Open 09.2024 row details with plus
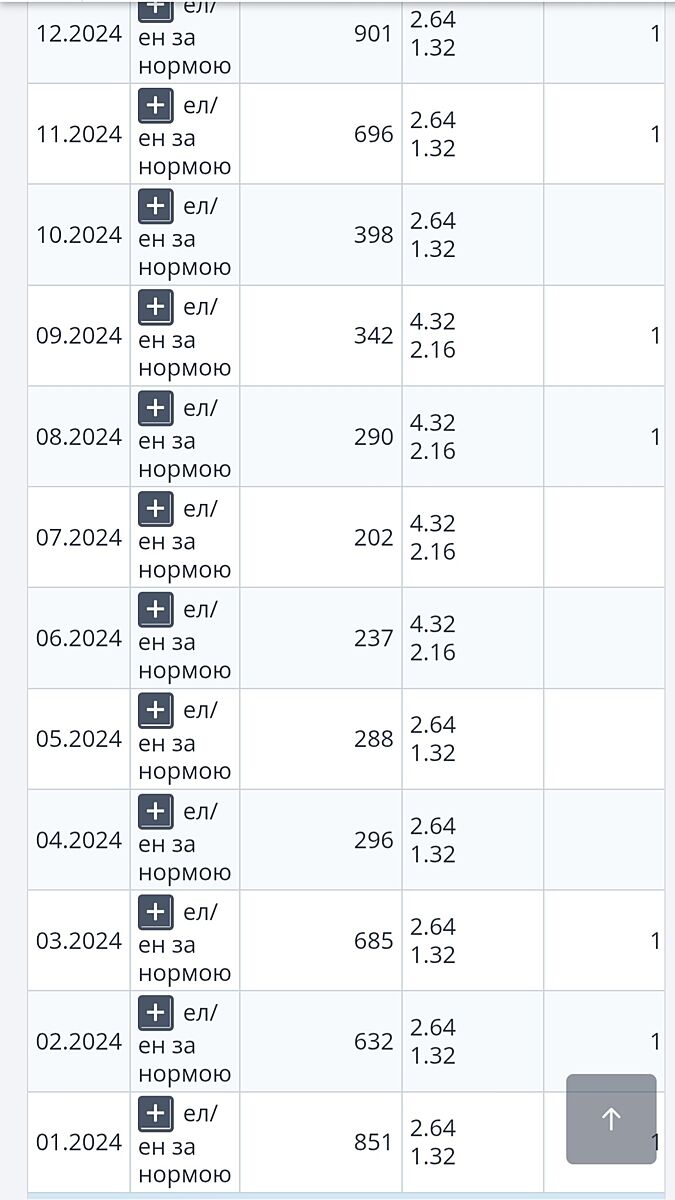 [155, 307]
